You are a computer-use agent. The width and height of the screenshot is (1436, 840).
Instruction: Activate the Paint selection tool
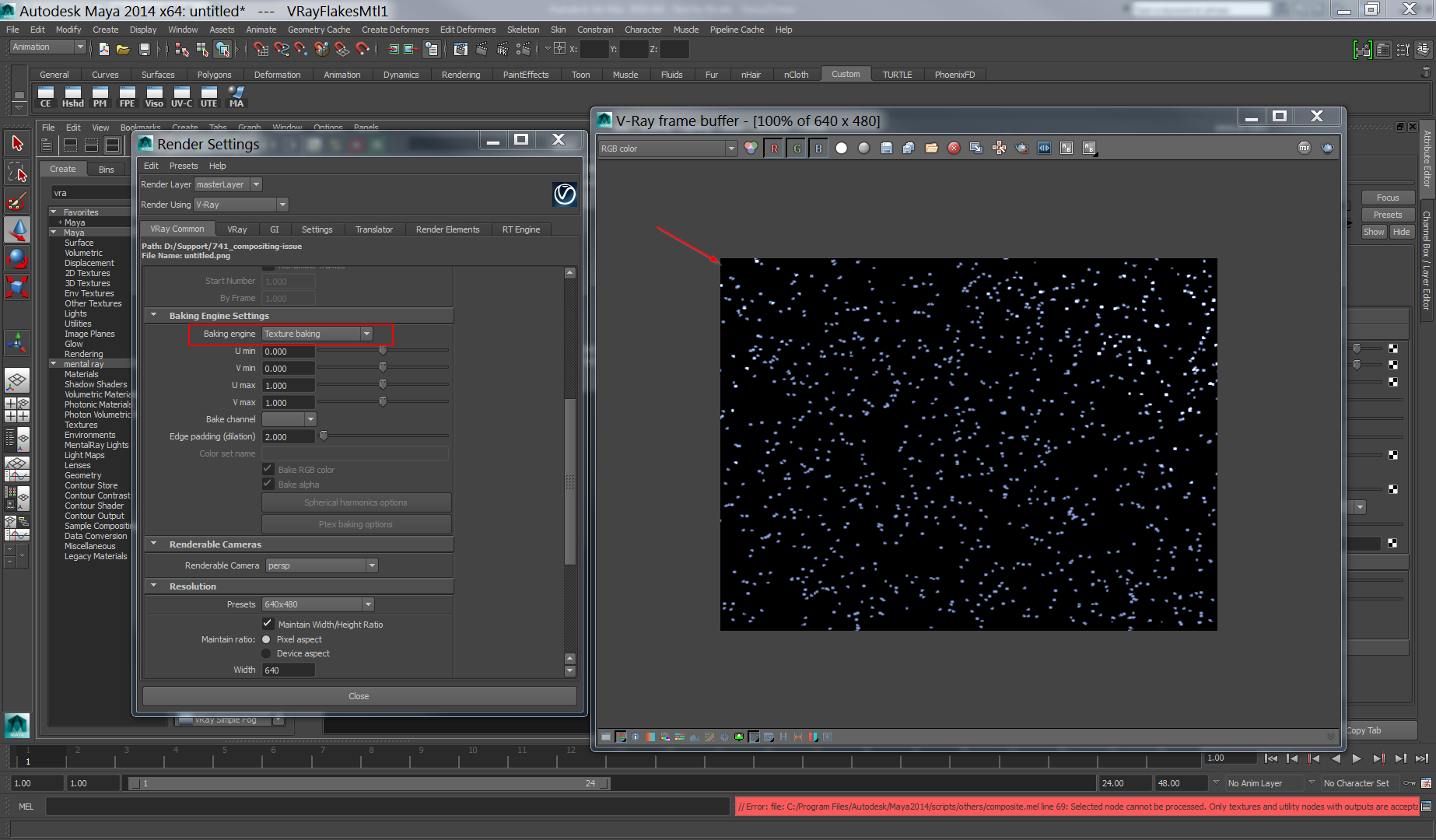click(17, 201)
